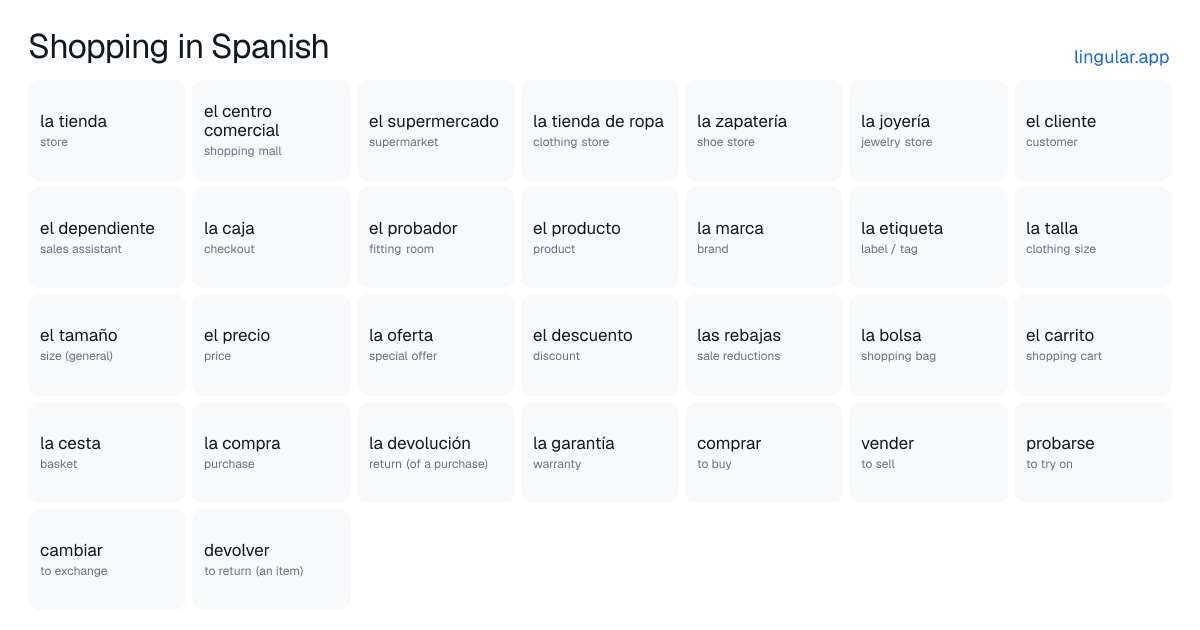
Task: Select the "cambiar" to exchange card
Action: 107,559
